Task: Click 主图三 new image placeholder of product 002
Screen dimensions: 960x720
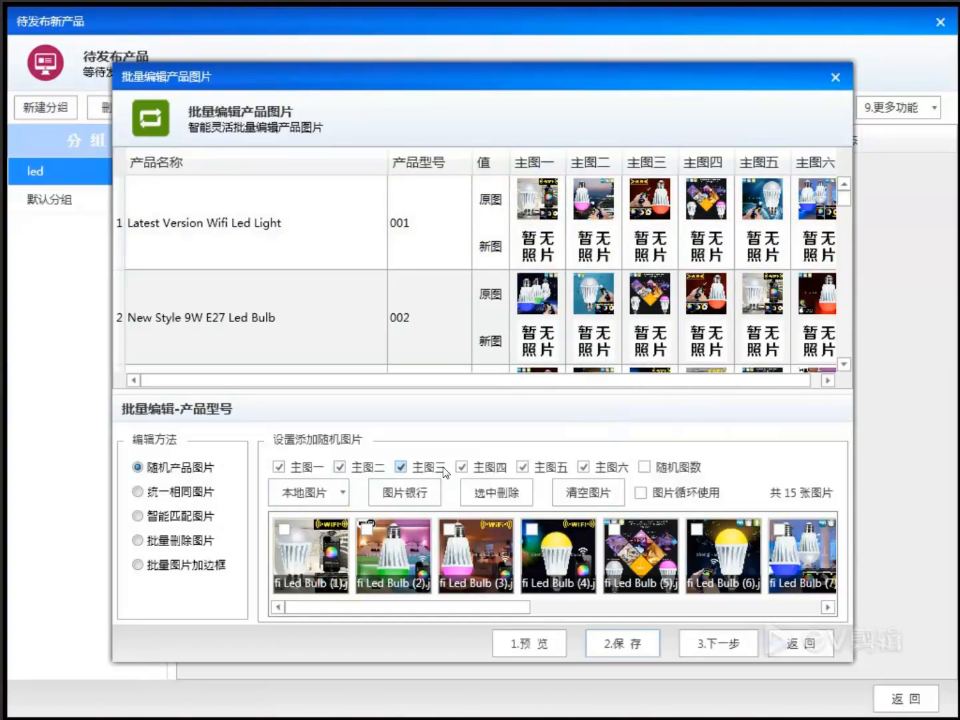Action: [x=650, y=341]
